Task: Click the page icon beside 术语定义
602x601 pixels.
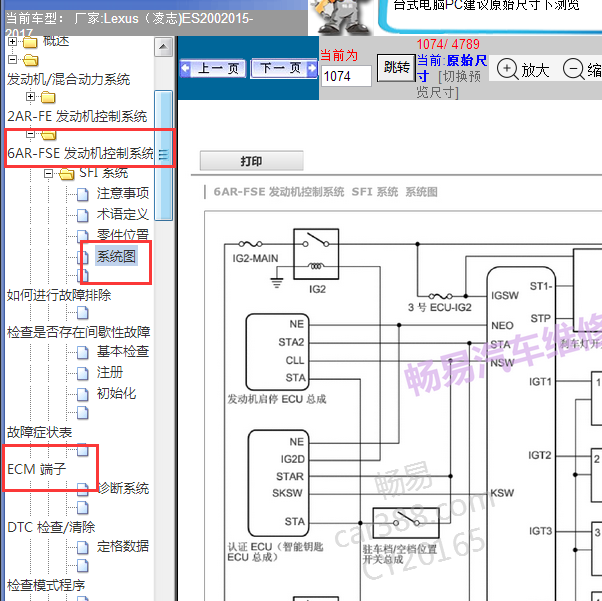Action: click(x=83, y=215)
